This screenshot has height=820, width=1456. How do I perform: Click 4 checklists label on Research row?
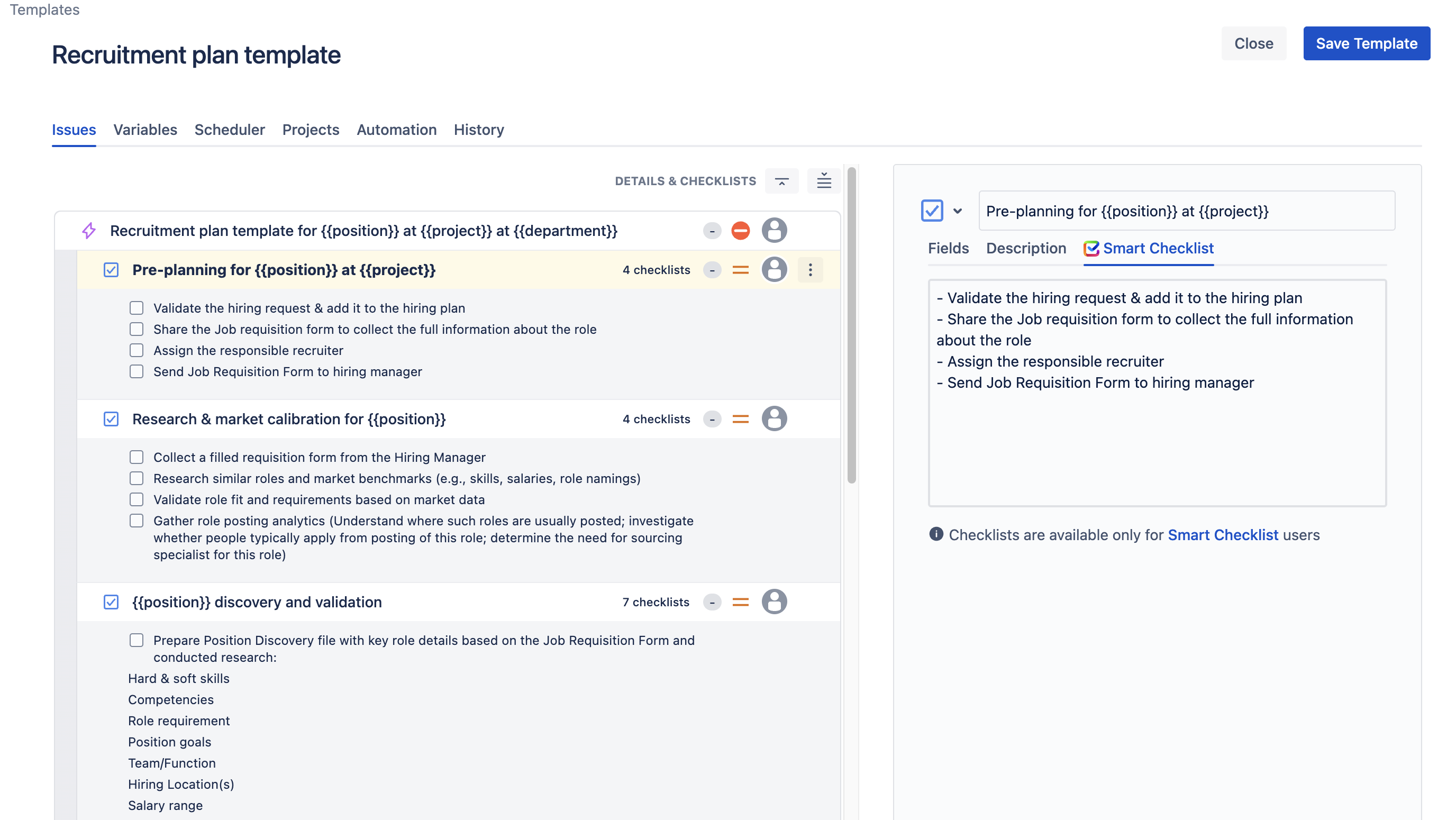pos(656,420)
